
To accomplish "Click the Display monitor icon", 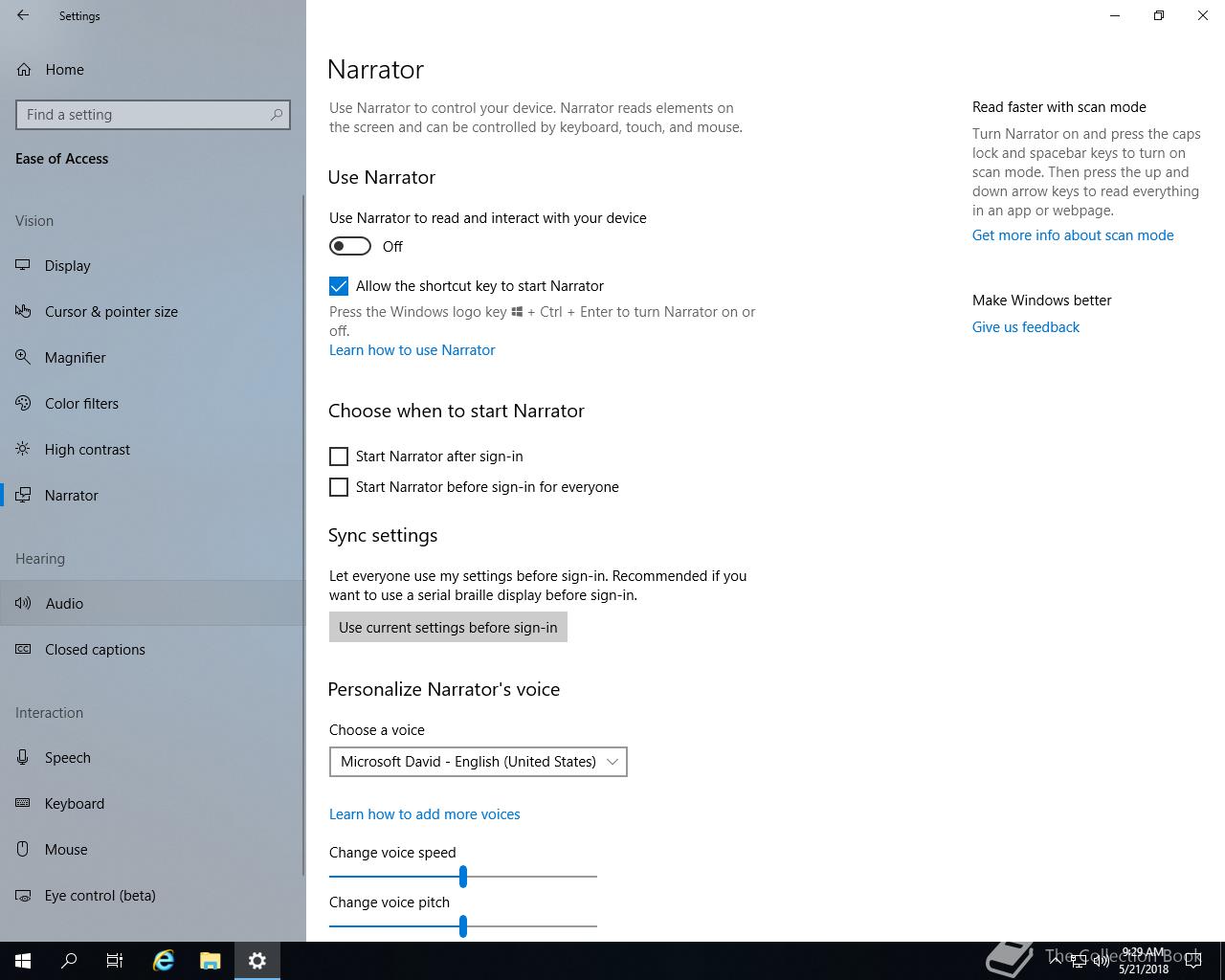I will (23, 265).
